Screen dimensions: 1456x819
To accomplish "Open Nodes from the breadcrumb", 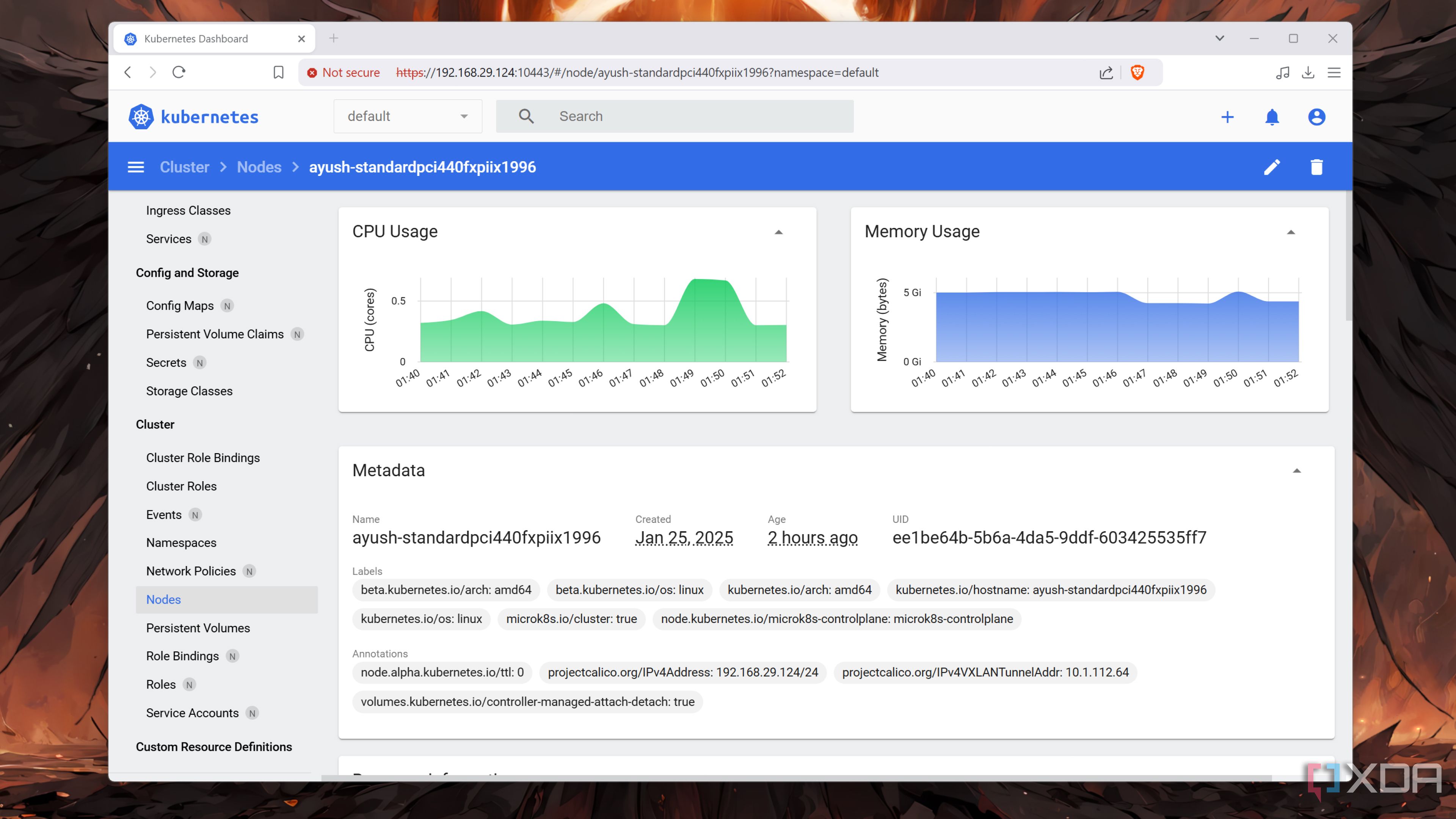I will click(259, 167).
